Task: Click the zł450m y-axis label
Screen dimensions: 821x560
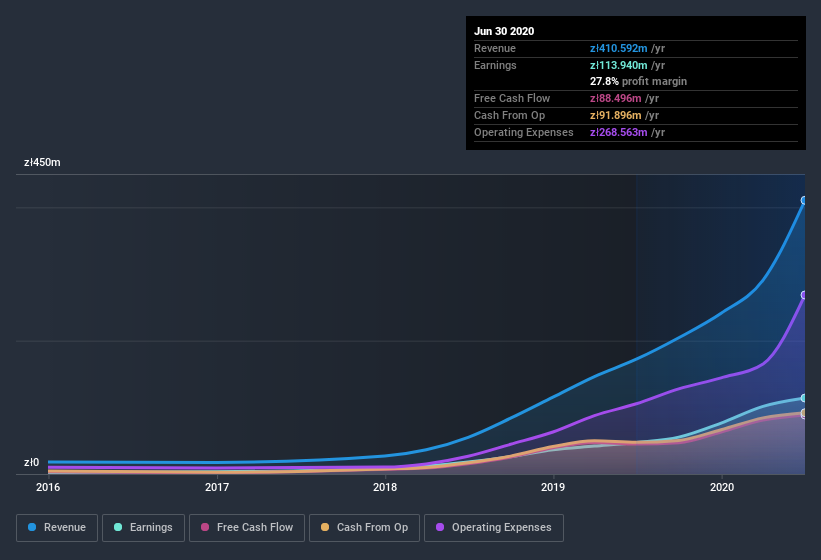Action: pos(42,162)
